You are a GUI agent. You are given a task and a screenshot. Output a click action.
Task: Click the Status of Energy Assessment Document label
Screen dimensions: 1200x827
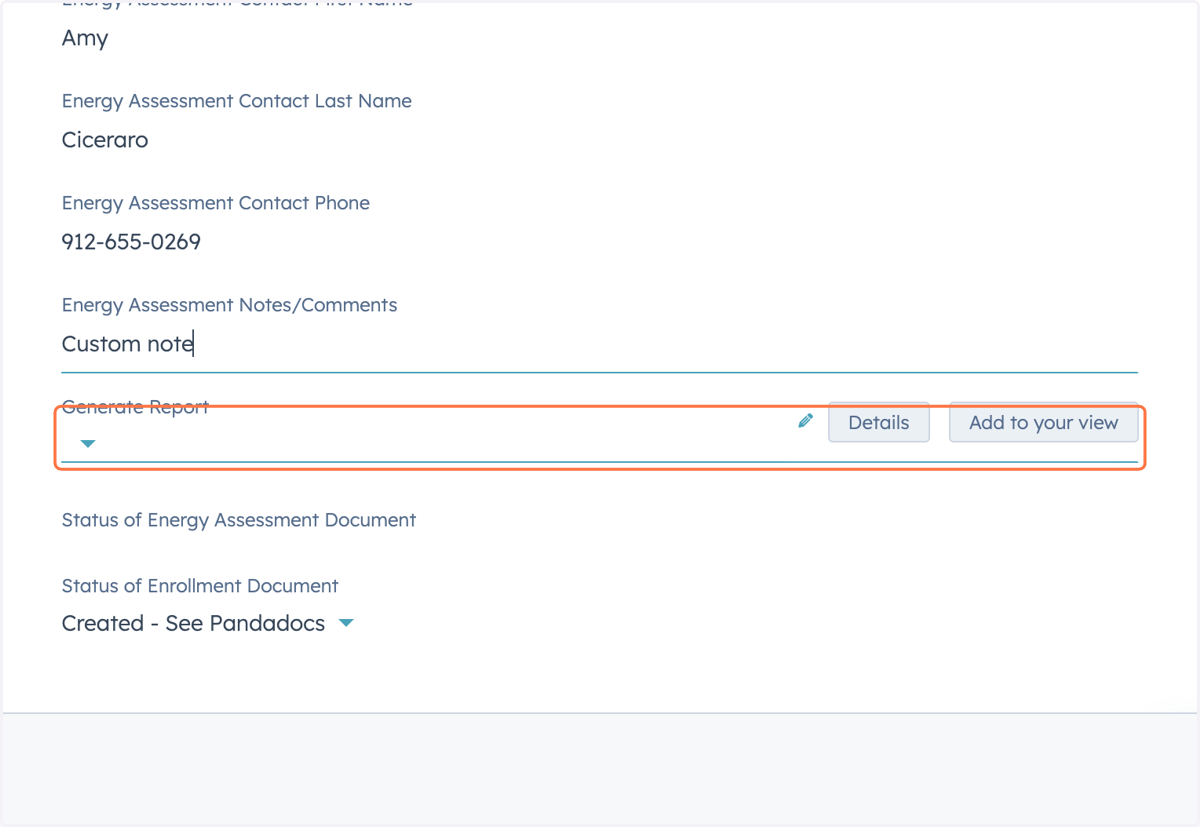coord(239,520)
